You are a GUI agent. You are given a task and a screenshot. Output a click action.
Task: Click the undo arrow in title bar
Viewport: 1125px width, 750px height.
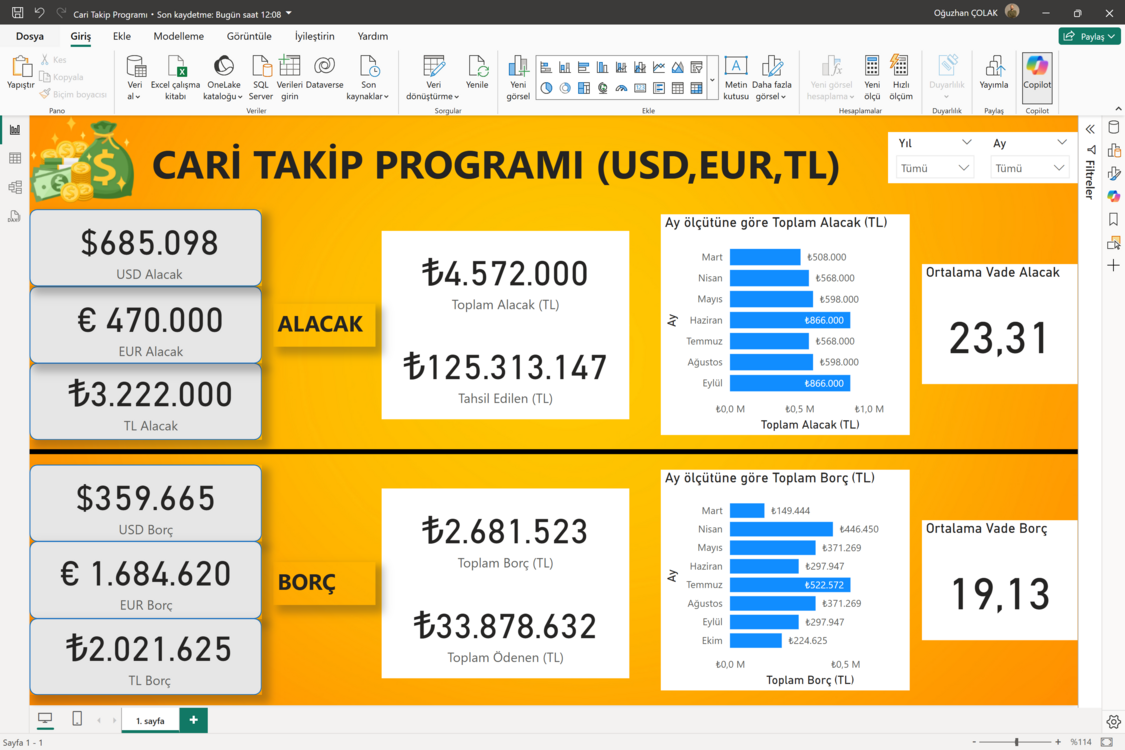[x=39, y=13]
